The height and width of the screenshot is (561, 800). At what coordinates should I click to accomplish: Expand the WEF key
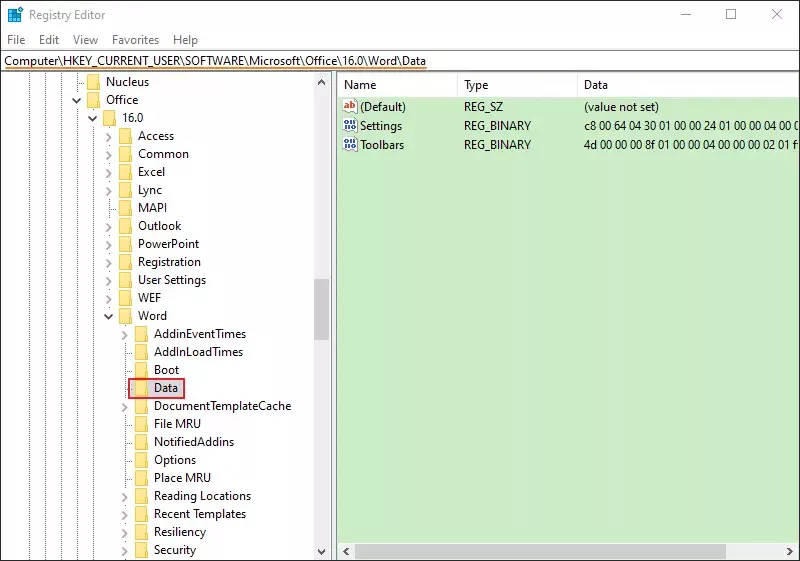pos(108,298)
